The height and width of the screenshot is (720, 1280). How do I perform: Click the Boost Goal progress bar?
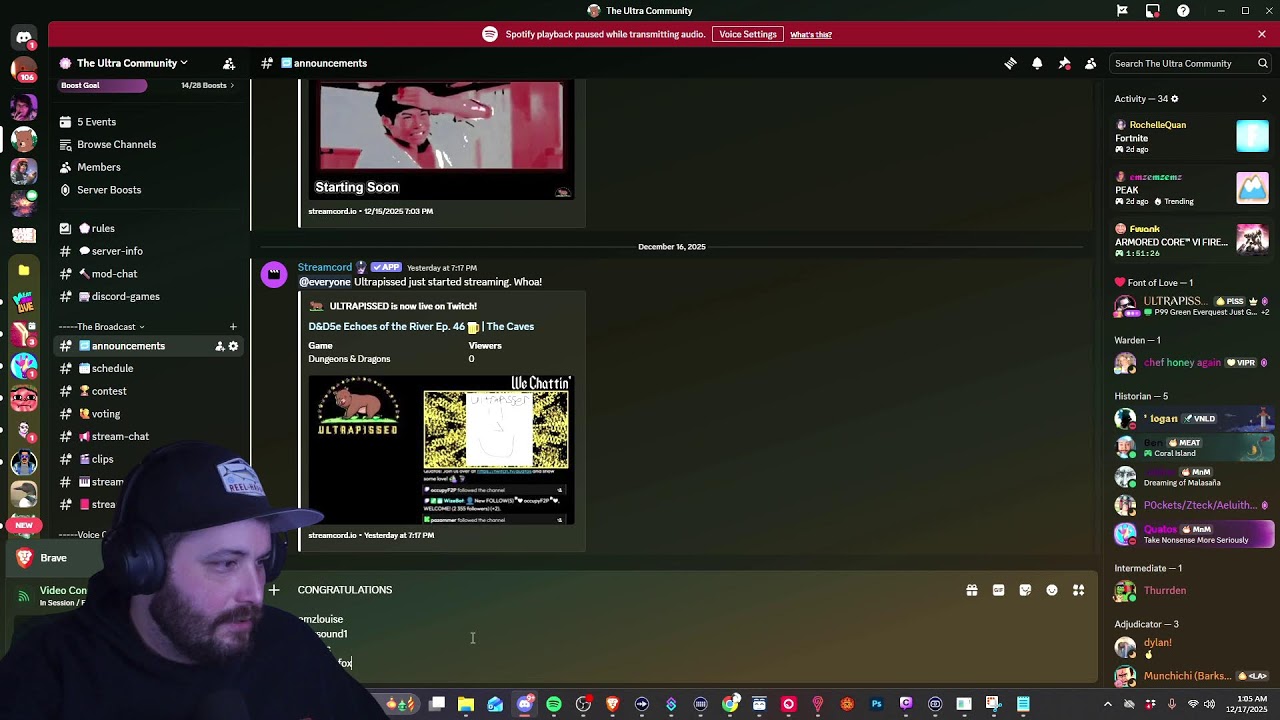102,85
